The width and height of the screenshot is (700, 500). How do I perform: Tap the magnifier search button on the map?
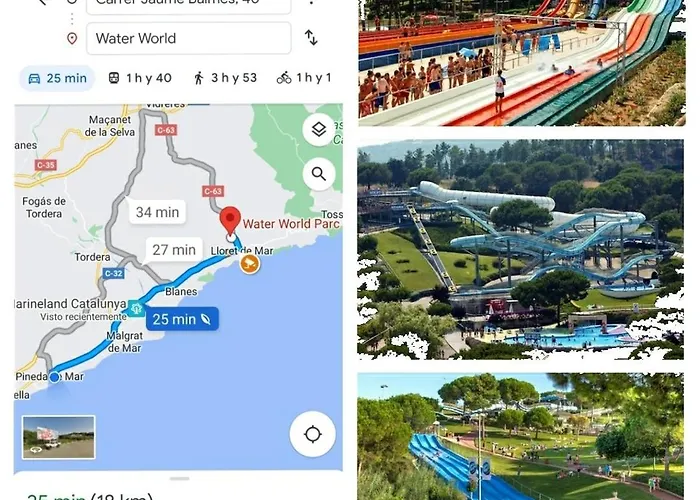click(319, 174)
